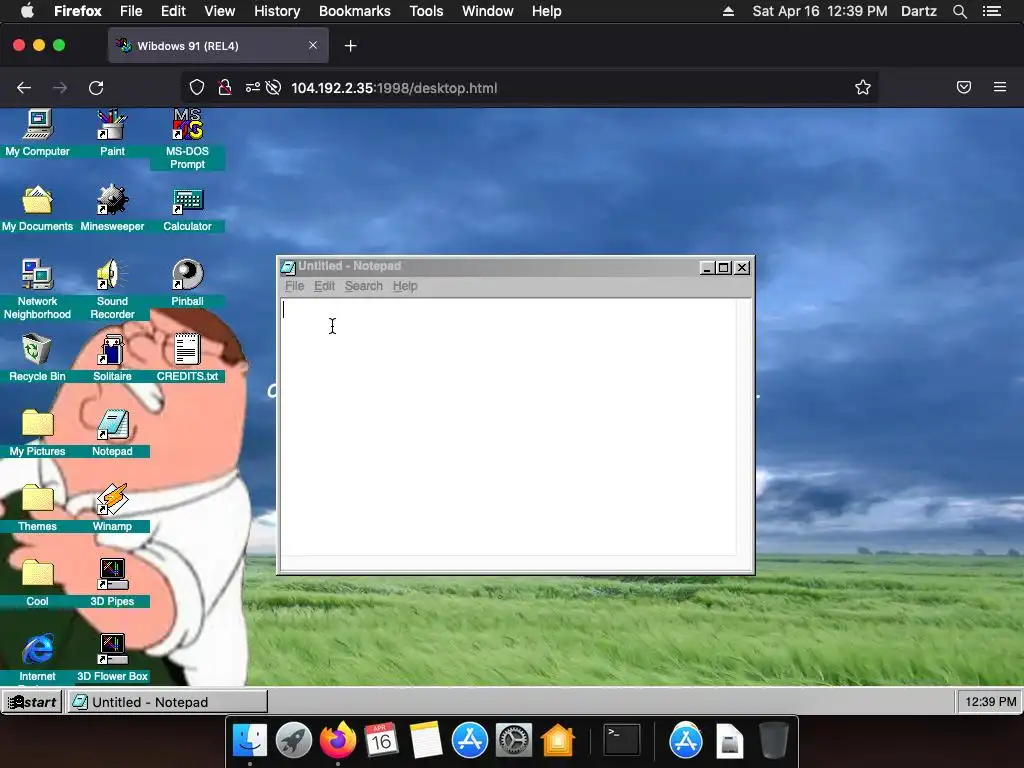This screenshot has width=1024, height=768.
Task: Open the Save to Pocket icon
Action: [964, 88]
